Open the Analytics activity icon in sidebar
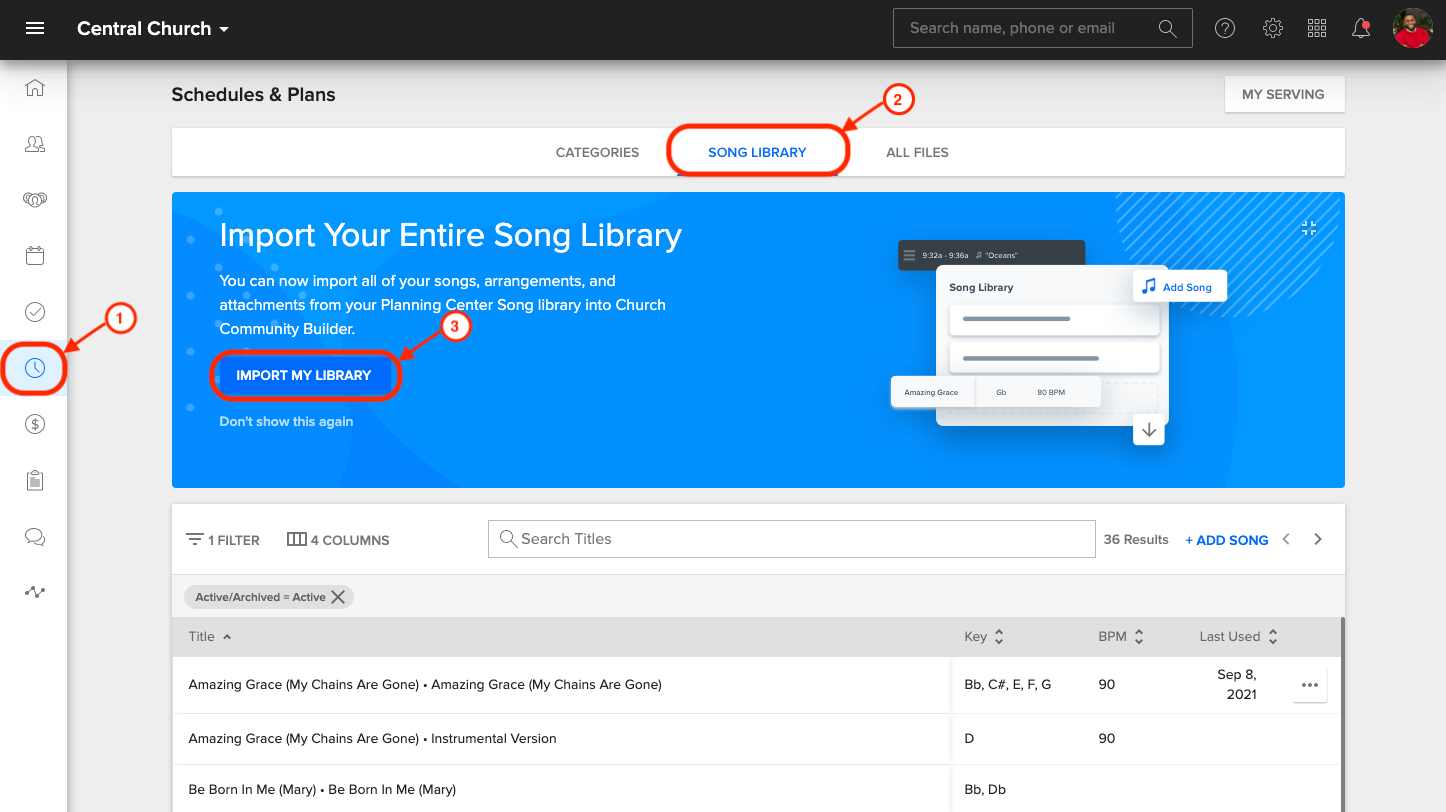 click(34, 592)
